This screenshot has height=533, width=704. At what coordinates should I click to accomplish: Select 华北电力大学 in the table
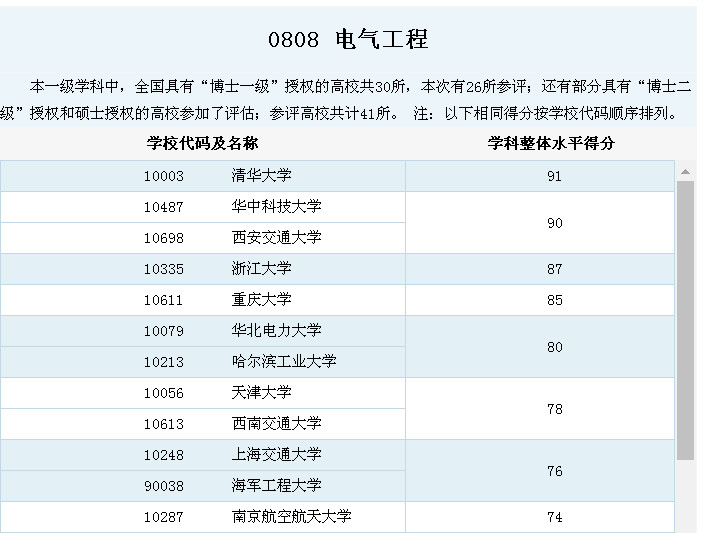pyautogui.click(x=277, y=330)
